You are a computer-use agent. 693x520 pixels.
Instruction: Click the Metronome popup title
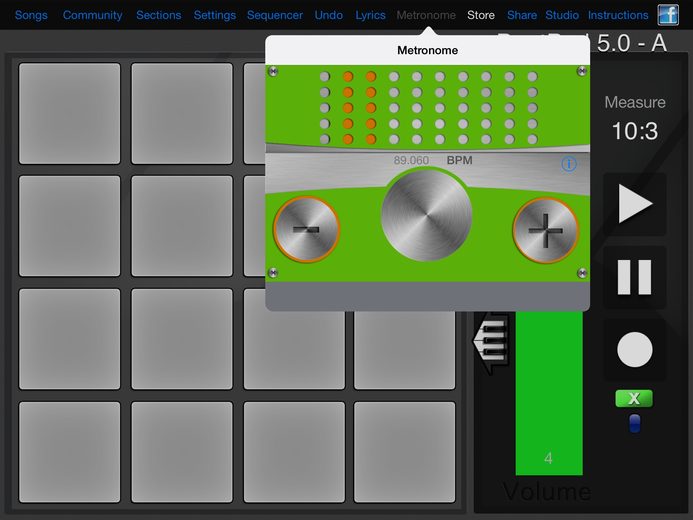click(x=427, y=50)
